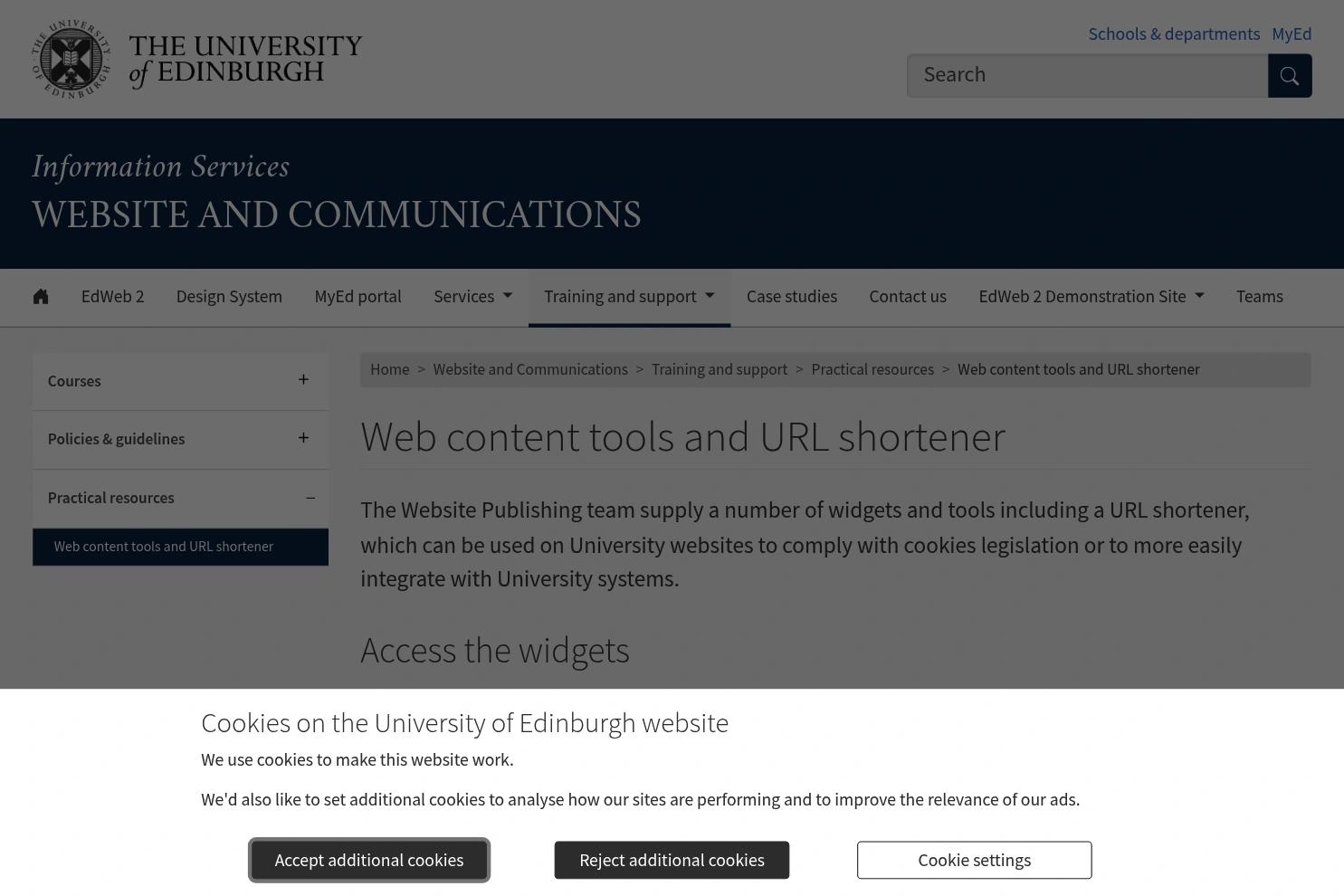Open the Training and support dropdown

(x=629, y=297)
